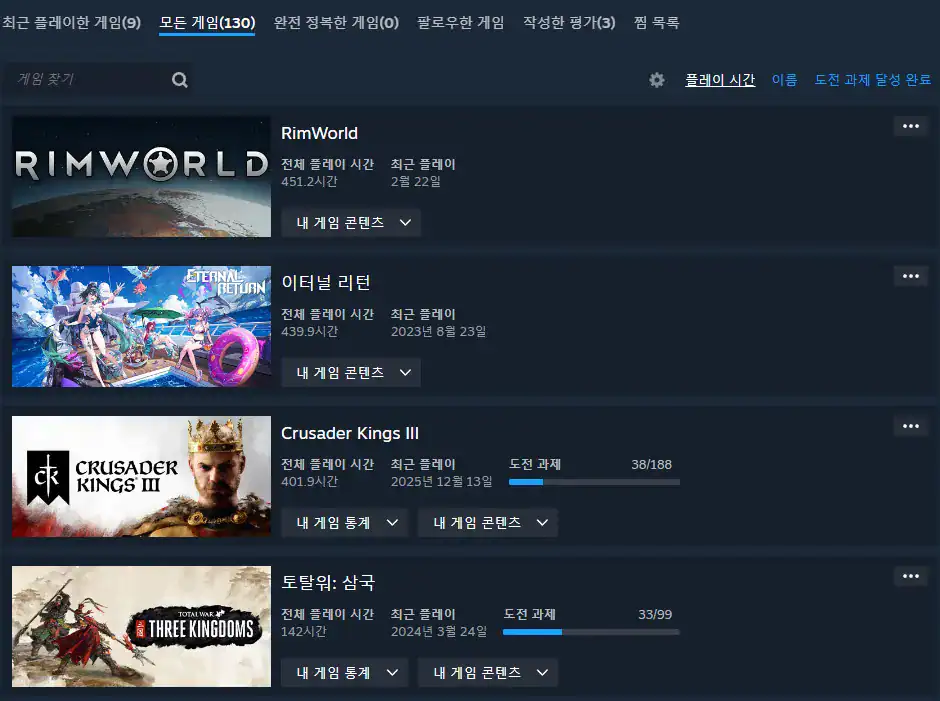This screenshot has width=940, height=701.
Task: Click achievement count 33/99
Action: (x=655, y=615)
